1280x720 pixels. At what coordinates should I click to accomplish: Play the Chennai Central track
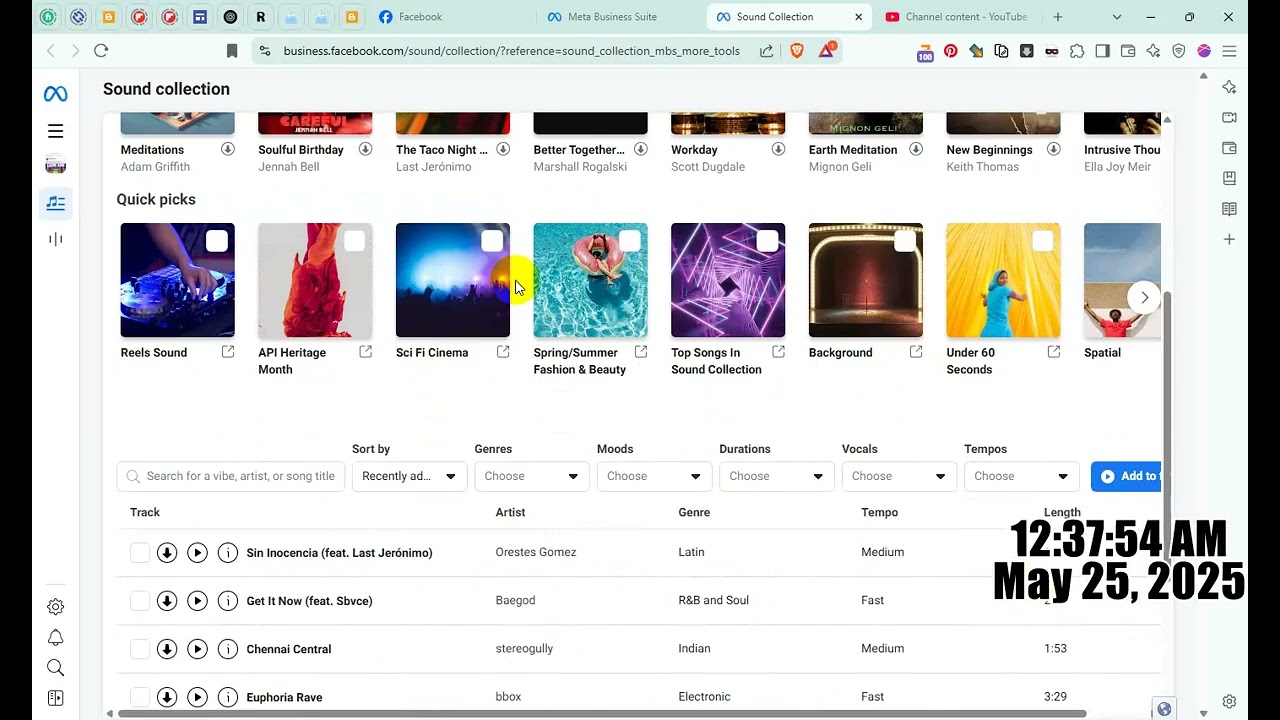tap(197, 649)
